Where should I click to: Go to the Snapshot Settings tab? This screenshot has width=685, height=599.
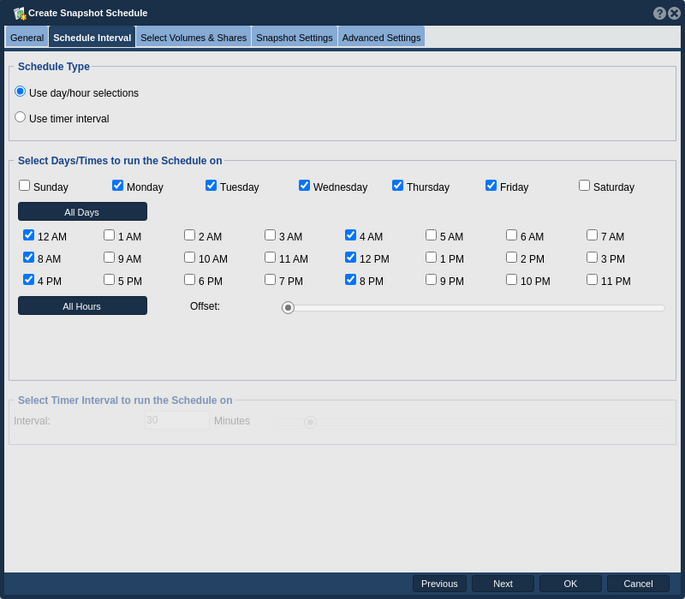(x=294, y=38)
